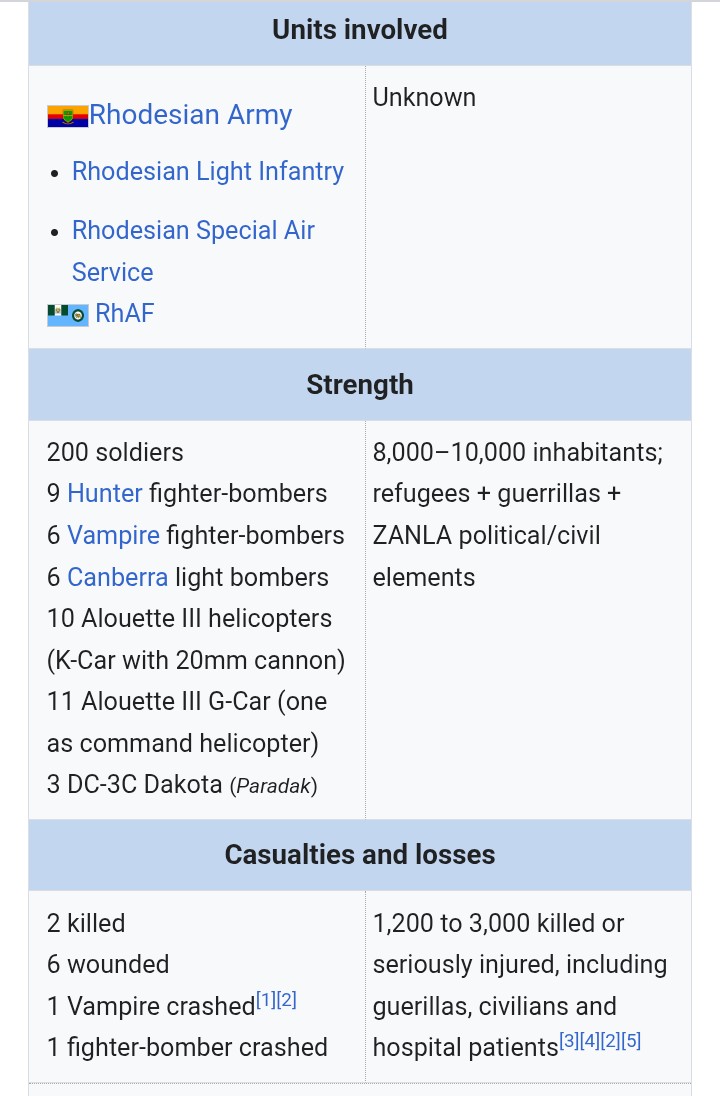Open the Vampire aircraft link
This screenshot has height=1096, width=720.
113,535
